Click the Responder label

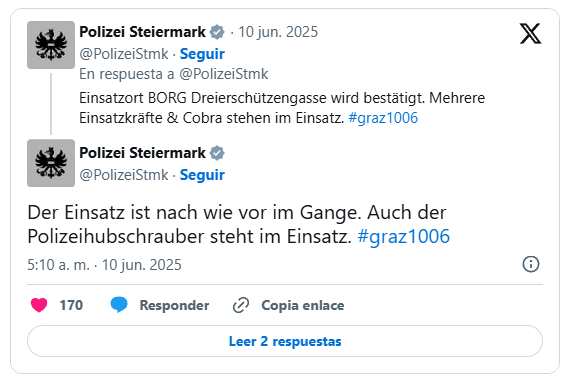pyautogui.click(x=174, y=305)
